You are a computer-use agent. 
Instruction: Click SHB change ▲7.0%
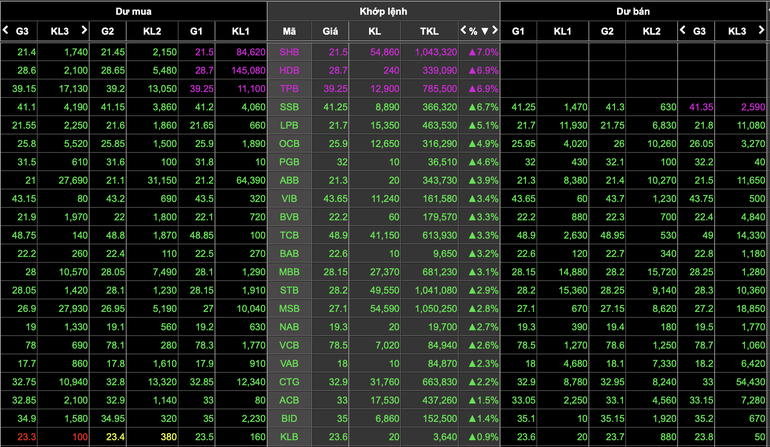tap(483, 52)
